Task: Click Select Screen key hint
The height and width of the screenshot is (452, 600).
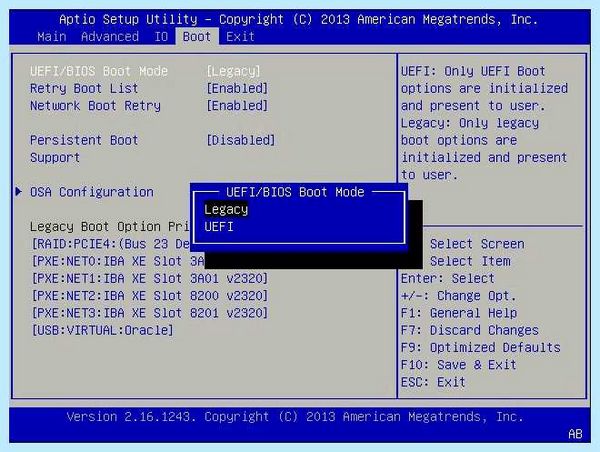Action: [477, 244]
